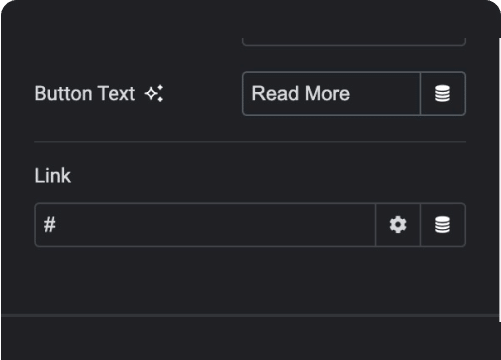This screenshot has height=360, width=501.
Task: Click database stack icon right of gear
Action: (443, 225)
